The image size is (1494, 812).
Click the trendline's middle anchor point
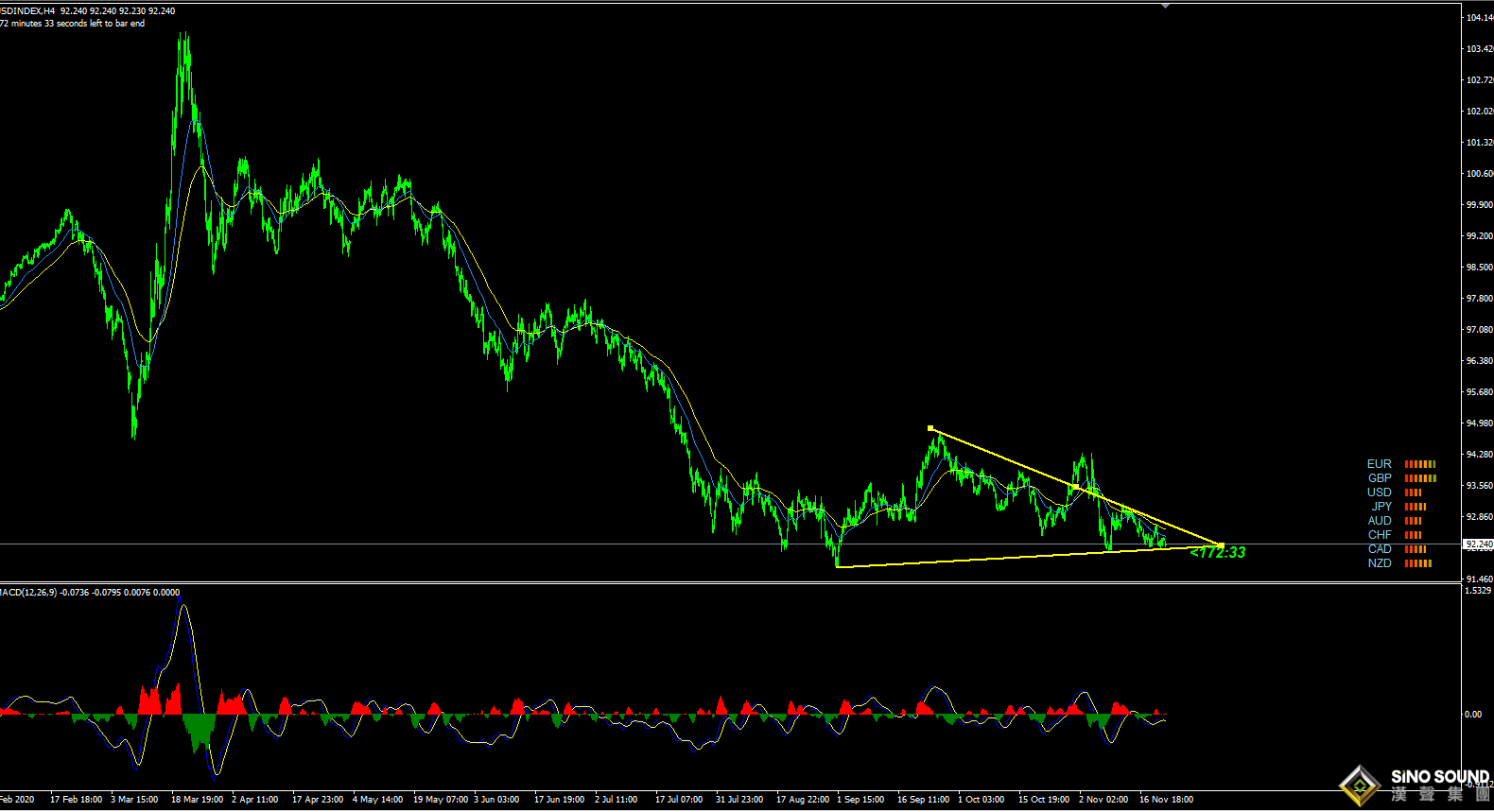pos(1075,487)
